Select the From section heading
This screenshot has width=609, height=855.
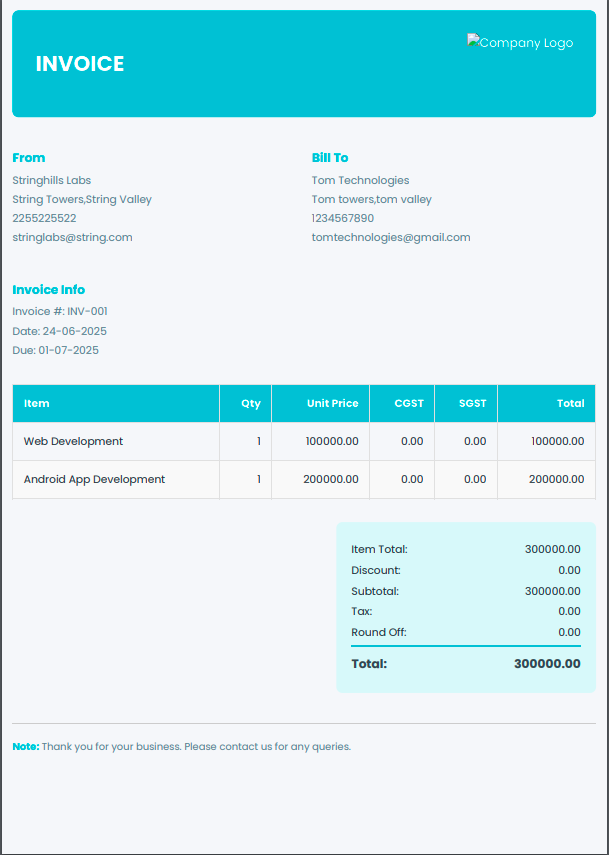point(28,158)
